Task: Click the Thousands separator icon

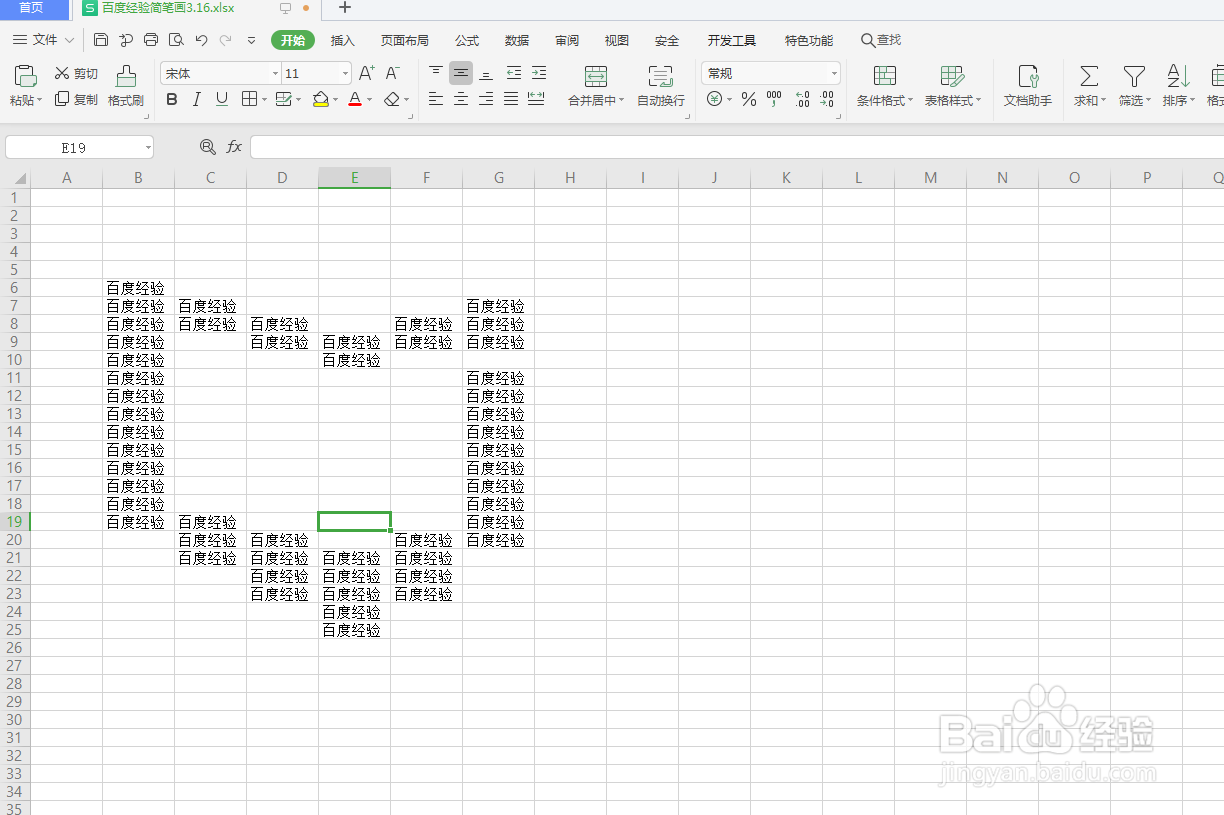Action: click(x=774, y=99)
